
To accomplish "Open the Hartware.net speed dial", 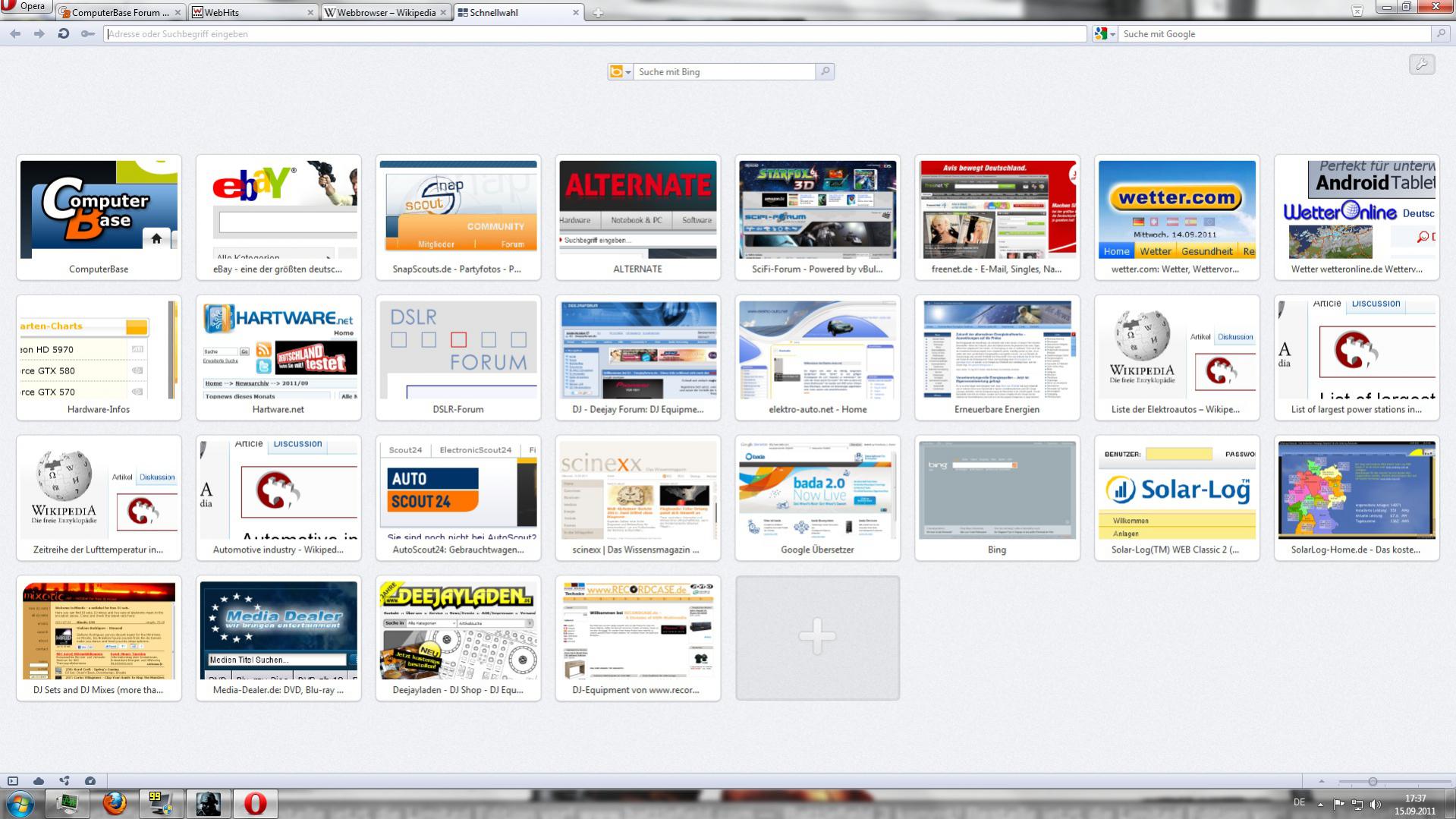I will click(278, 358).
